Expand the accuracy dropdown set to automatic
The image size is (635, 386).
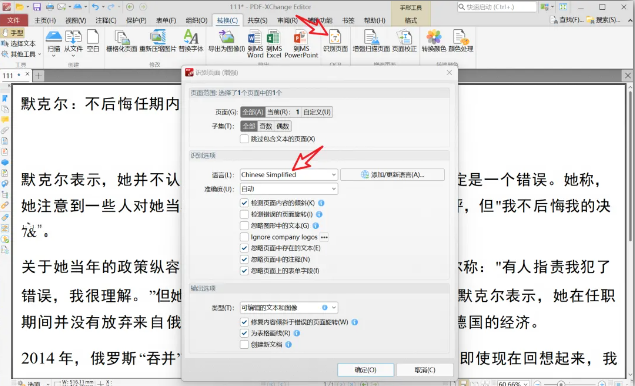click(x=289, y=189)
